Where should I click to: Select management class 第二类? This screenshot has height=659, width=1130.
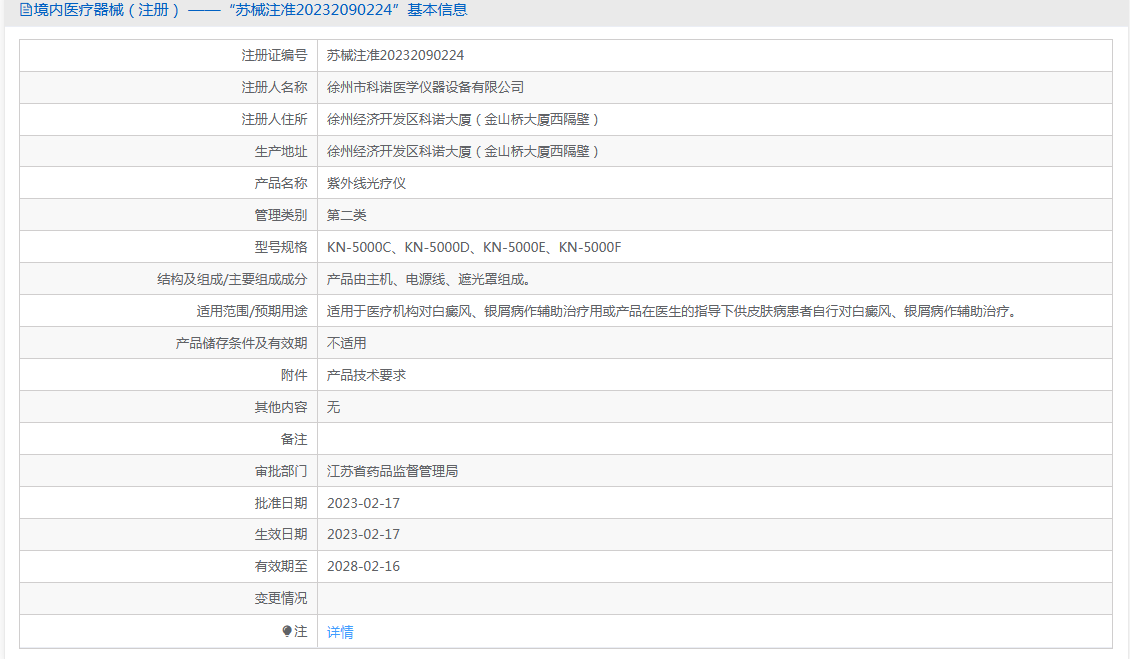347,215
